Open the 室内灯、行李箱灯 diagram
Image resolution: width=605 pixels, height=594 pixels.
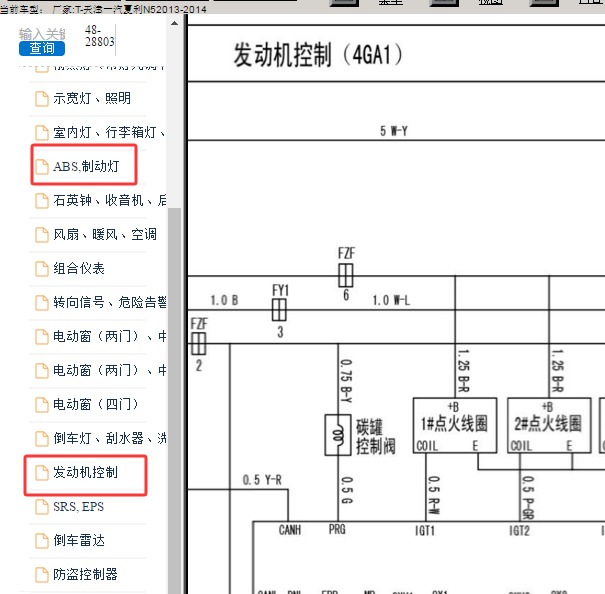(109, 132)
